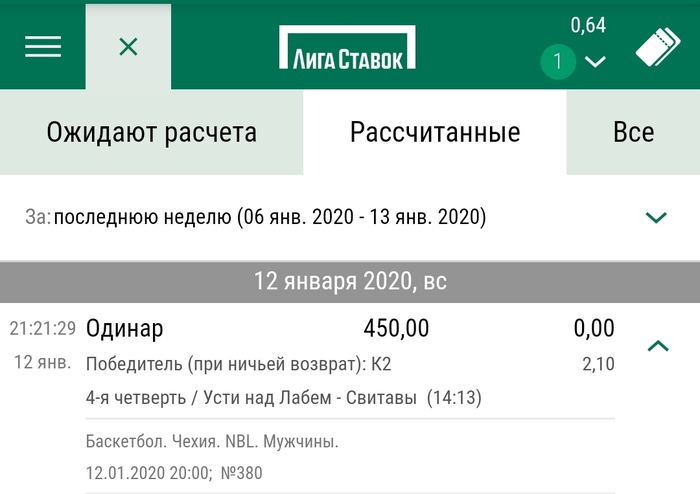
Task: Open the hamburger menu
Action: tap(43, 46)
